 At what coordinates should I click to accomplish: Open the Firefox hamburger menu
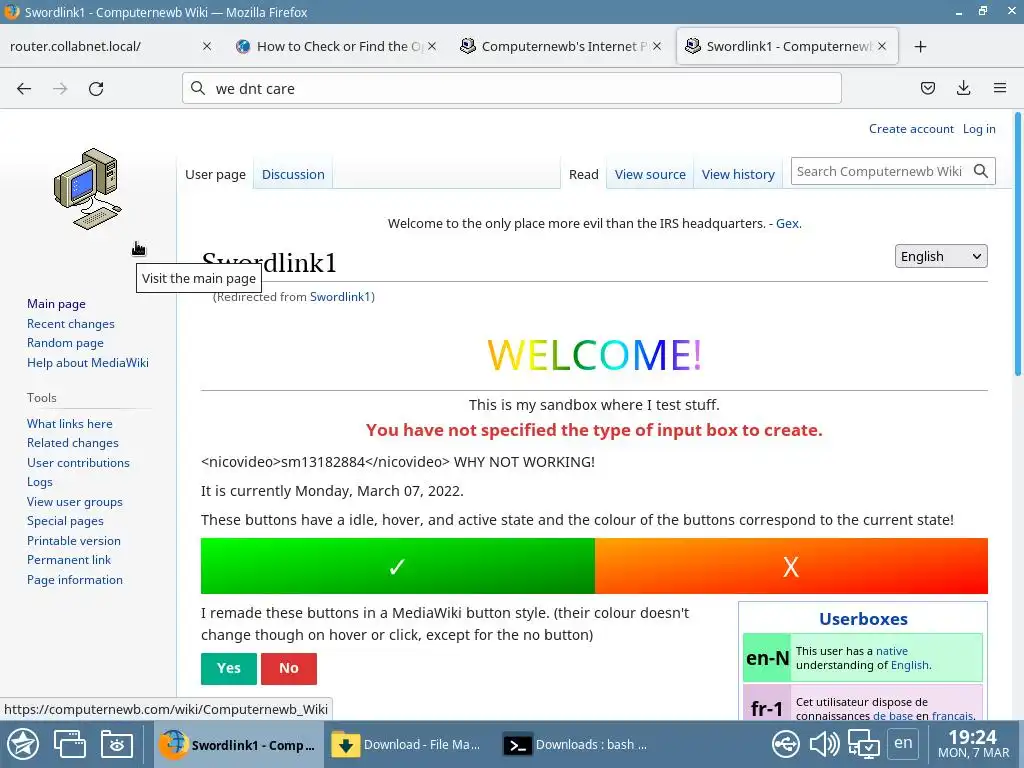[x=1000, y=88]
